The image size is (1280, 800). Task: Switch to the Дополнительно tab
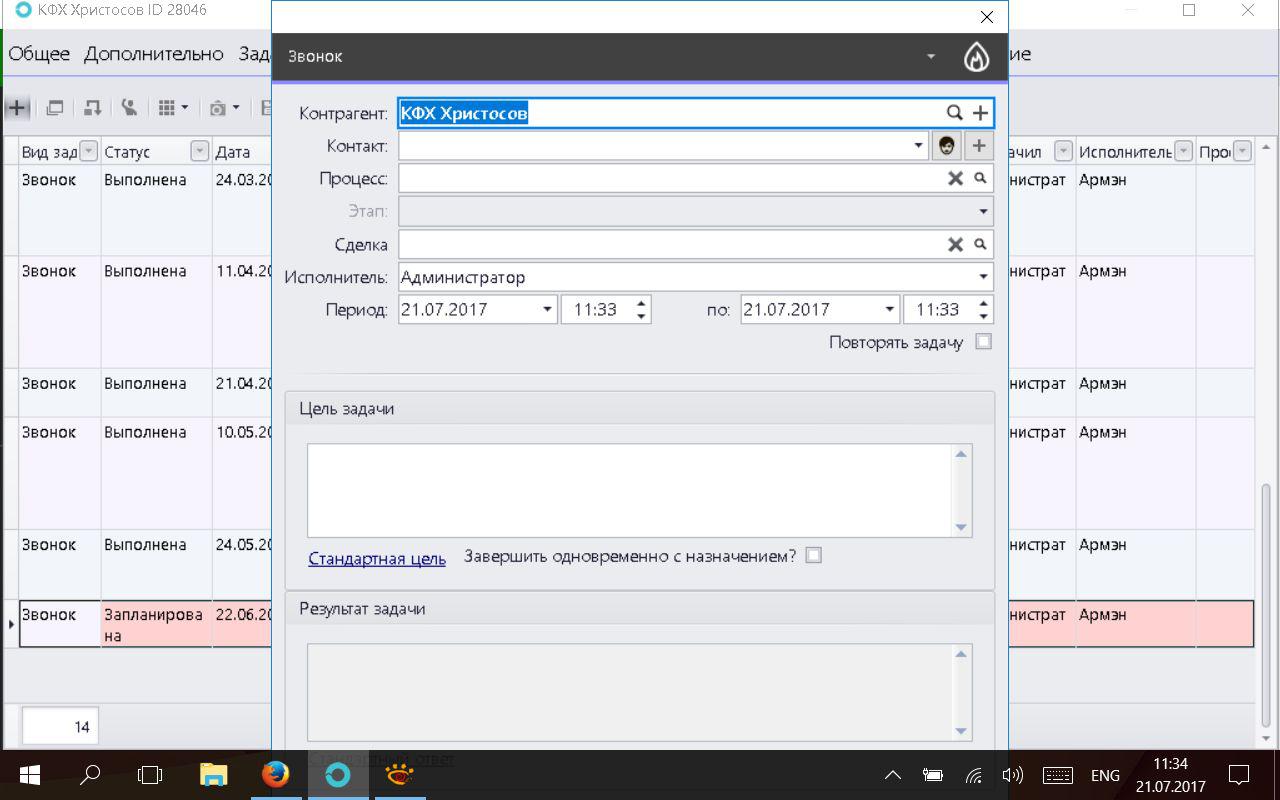154,54
